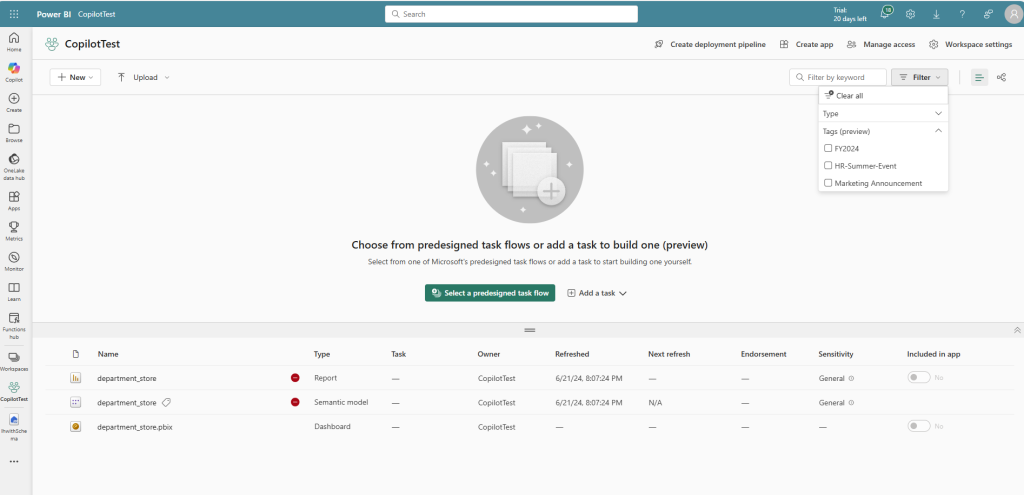Viewport: 1024px width, 495px height.
Task: Click the sidebar ellipsis more button
Action: click(x=14, y=461)
